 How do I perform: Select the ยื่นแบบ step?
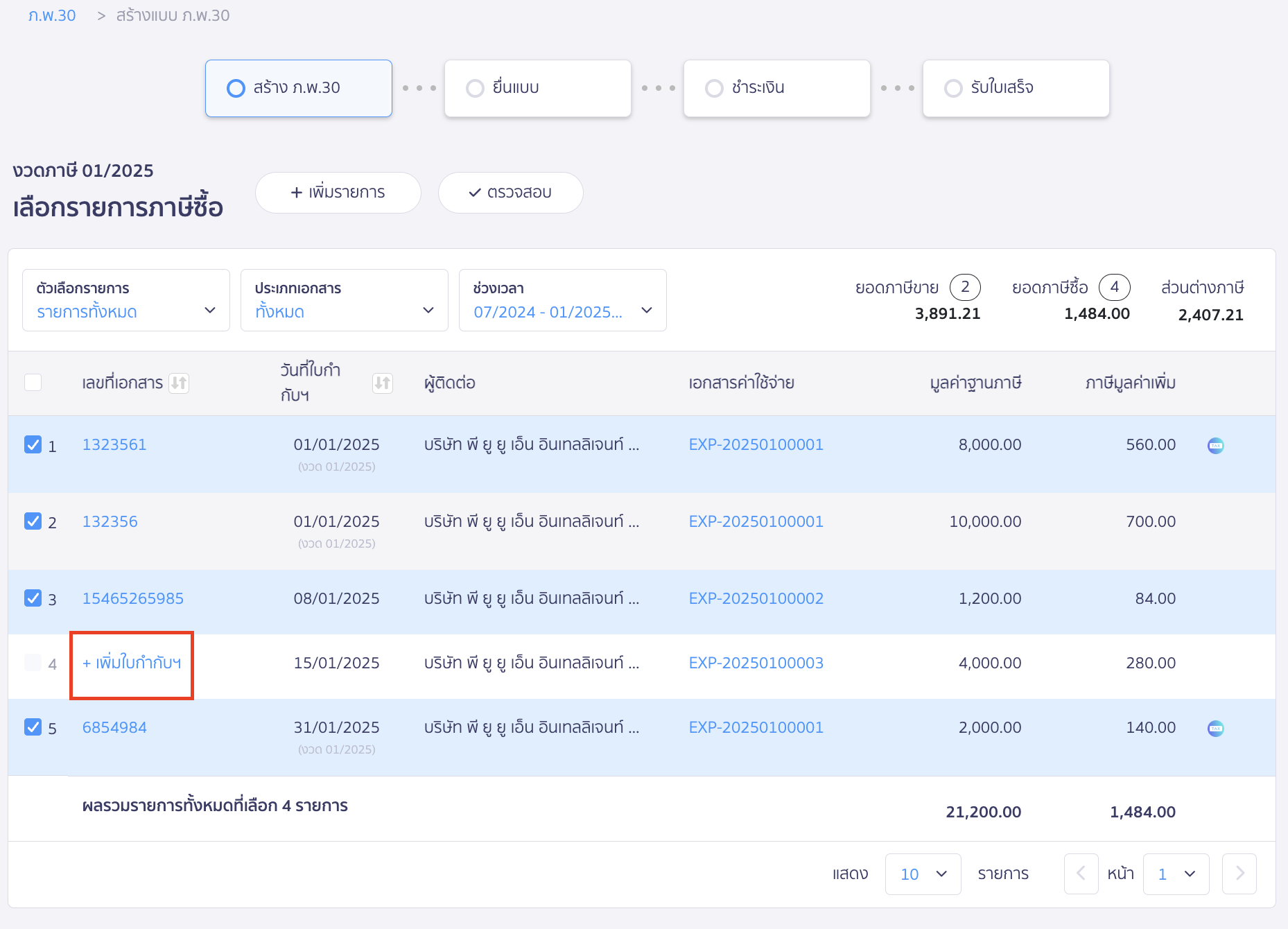pyautogui.click(x=537, y=88)
